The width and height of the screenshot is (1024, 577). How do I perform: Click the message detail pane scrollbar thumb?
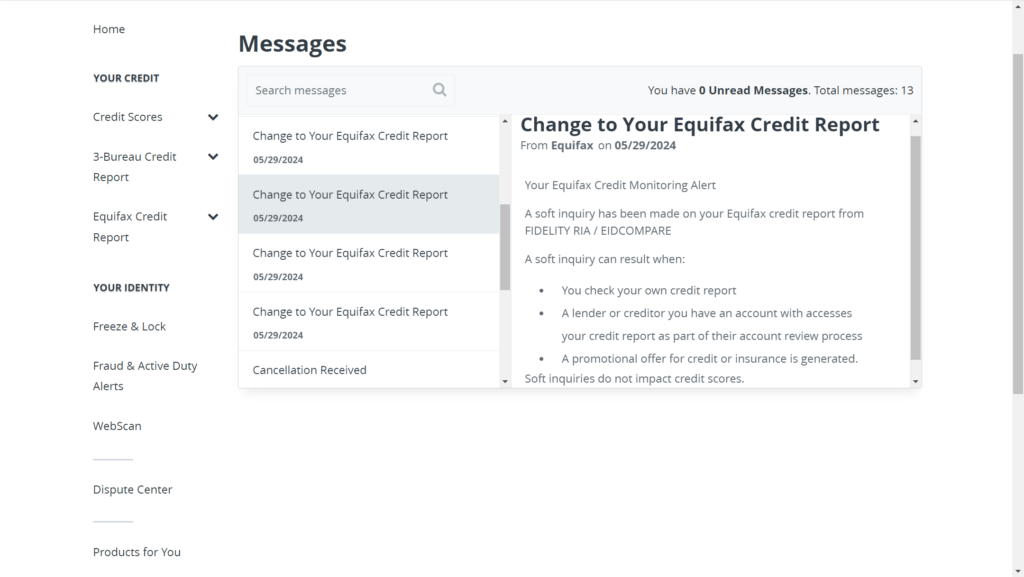pyautogui.click(x=916, y=248)
